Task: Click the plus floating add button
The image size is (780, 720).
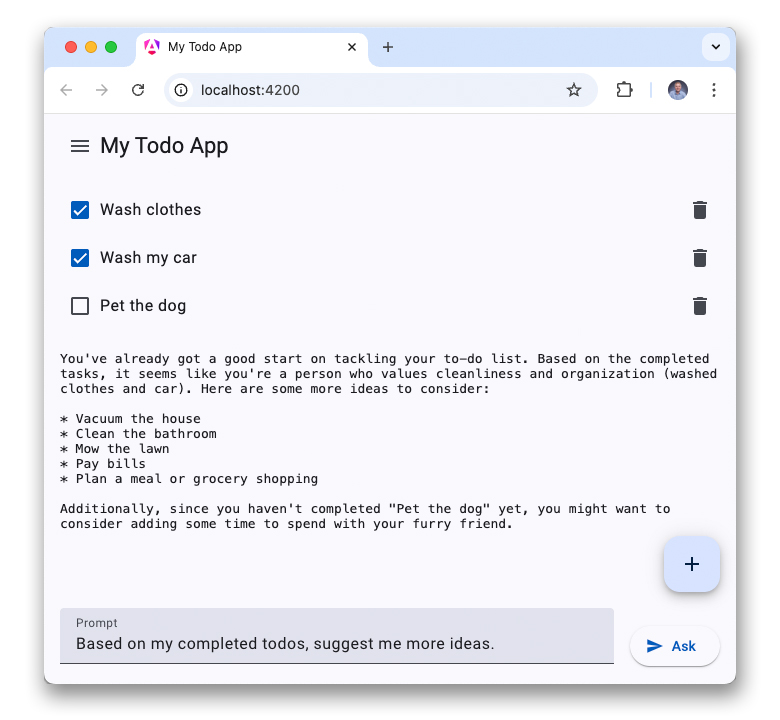Action: click(x=691, y=564)
